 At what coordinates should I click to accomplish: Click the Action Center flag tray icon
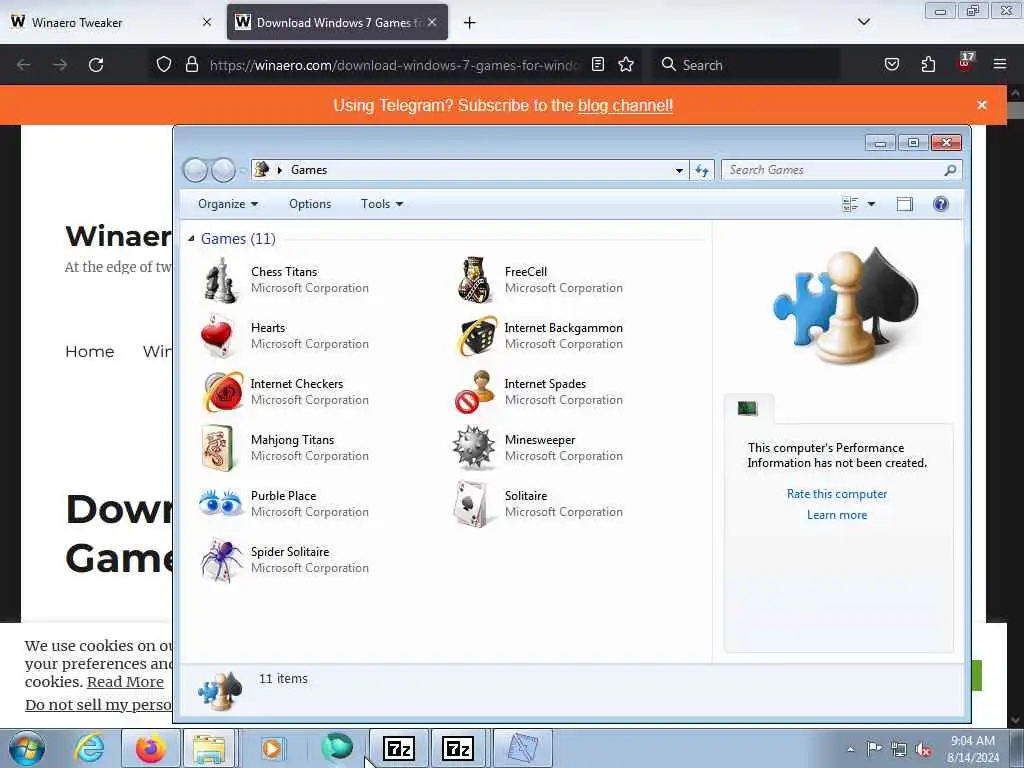874,748
